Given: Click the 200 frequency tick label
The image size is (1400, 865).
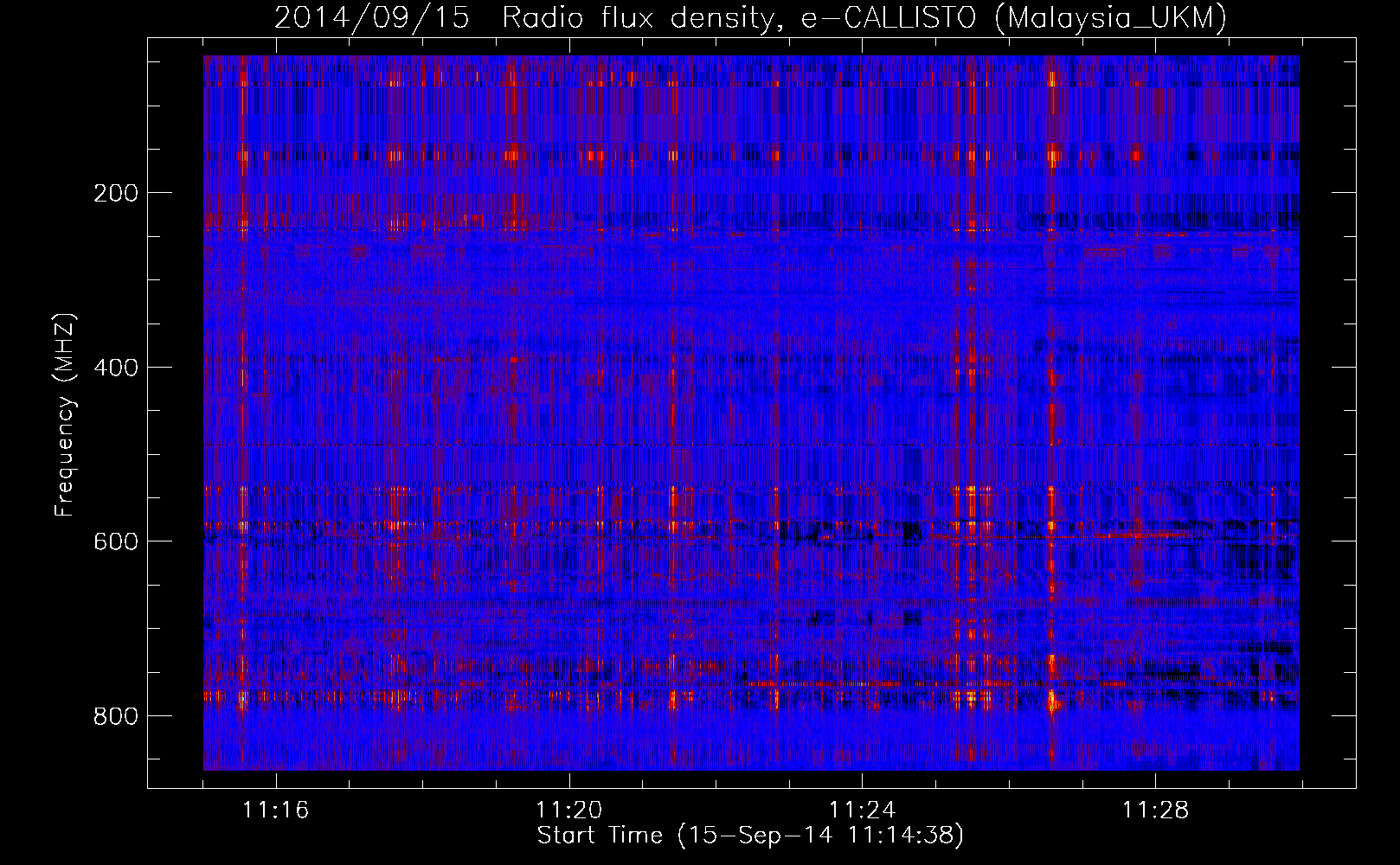Looking at the screenshot, I should pyautogui.click(x=116, y=193).
